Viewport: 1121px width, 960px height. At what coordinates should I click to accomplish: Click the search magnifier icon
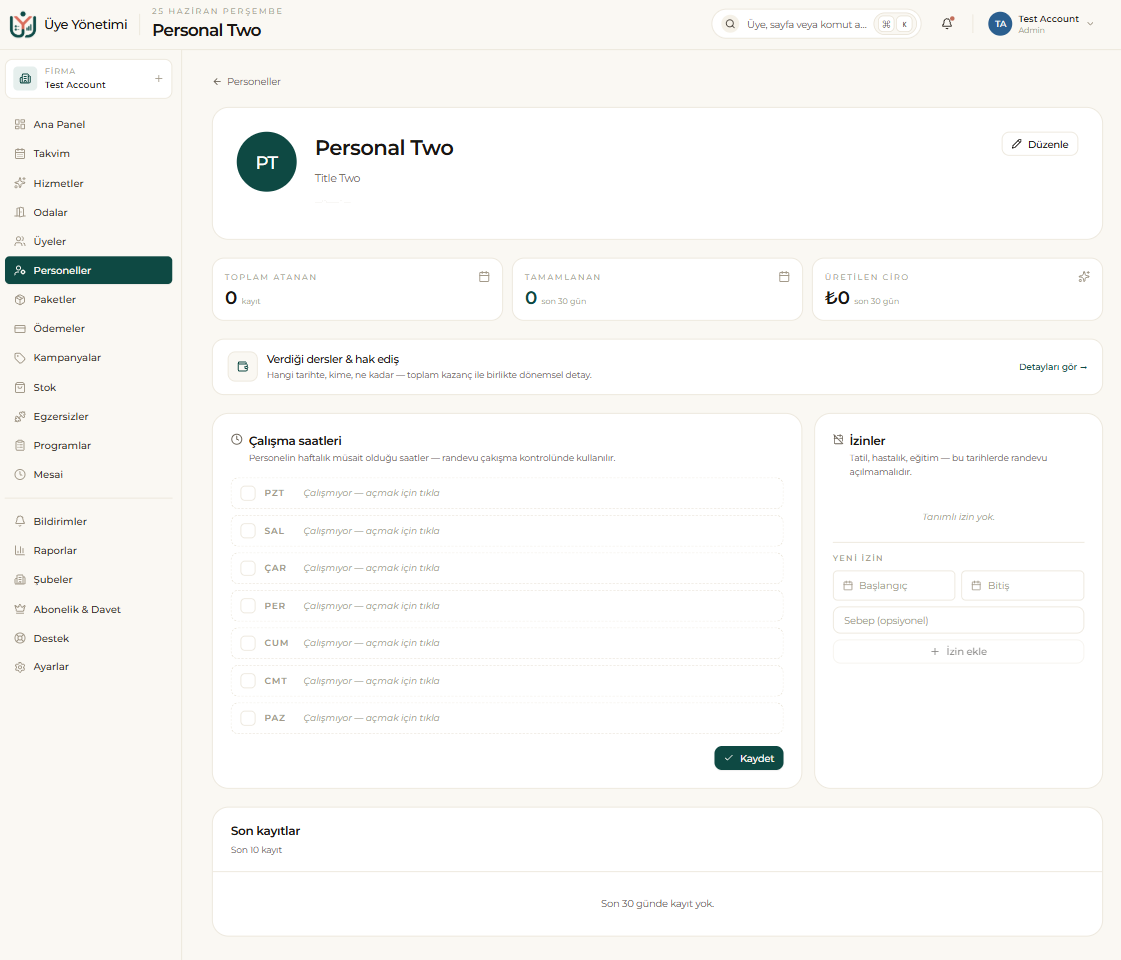[730, 24]
